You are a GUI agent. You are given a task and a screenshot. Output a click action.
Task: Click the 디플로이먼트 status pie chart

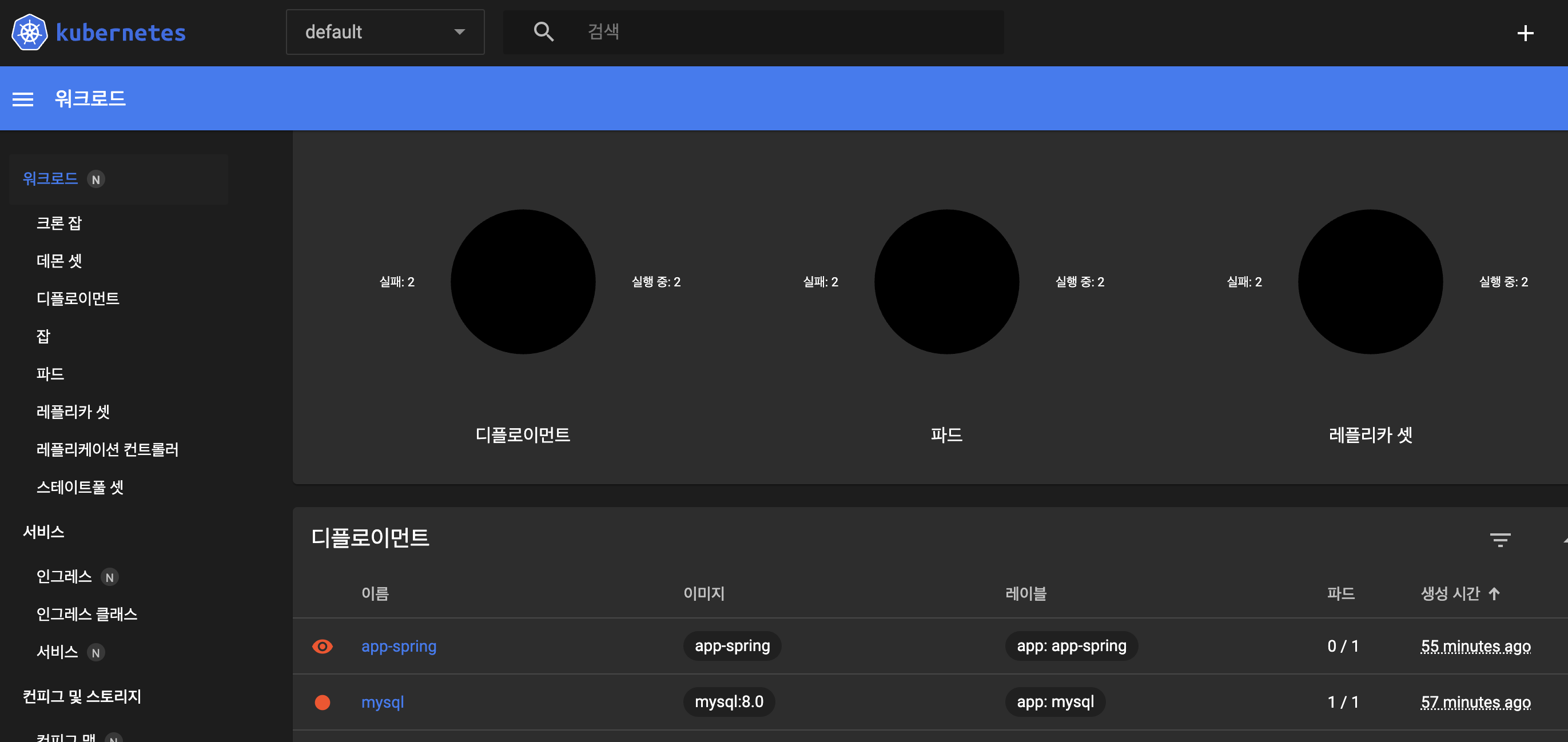[x=522, y=282]
